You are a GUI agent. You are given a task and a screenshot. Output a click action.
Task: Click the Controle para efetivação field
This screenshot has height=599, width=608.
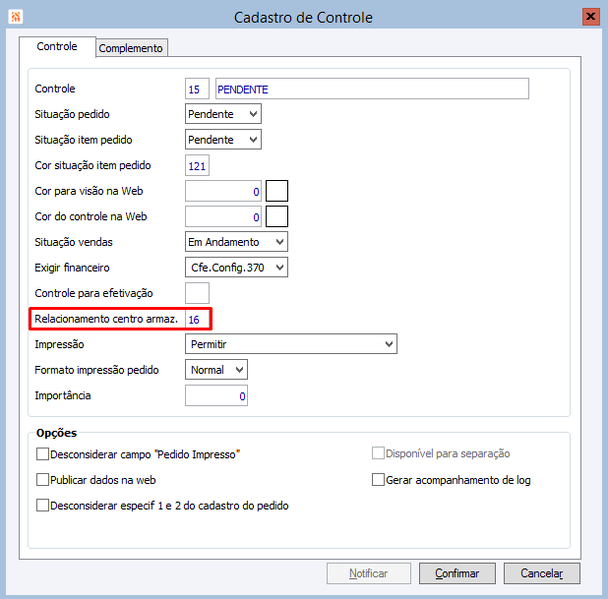(x=197, y=293)
